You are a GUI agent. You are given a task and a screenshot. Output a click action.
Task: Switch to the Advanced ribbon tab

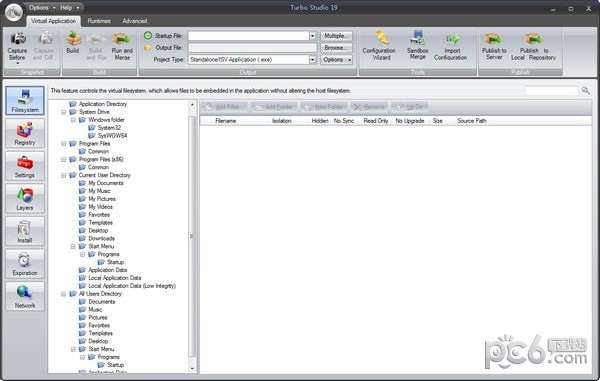[x=135, y=21]
